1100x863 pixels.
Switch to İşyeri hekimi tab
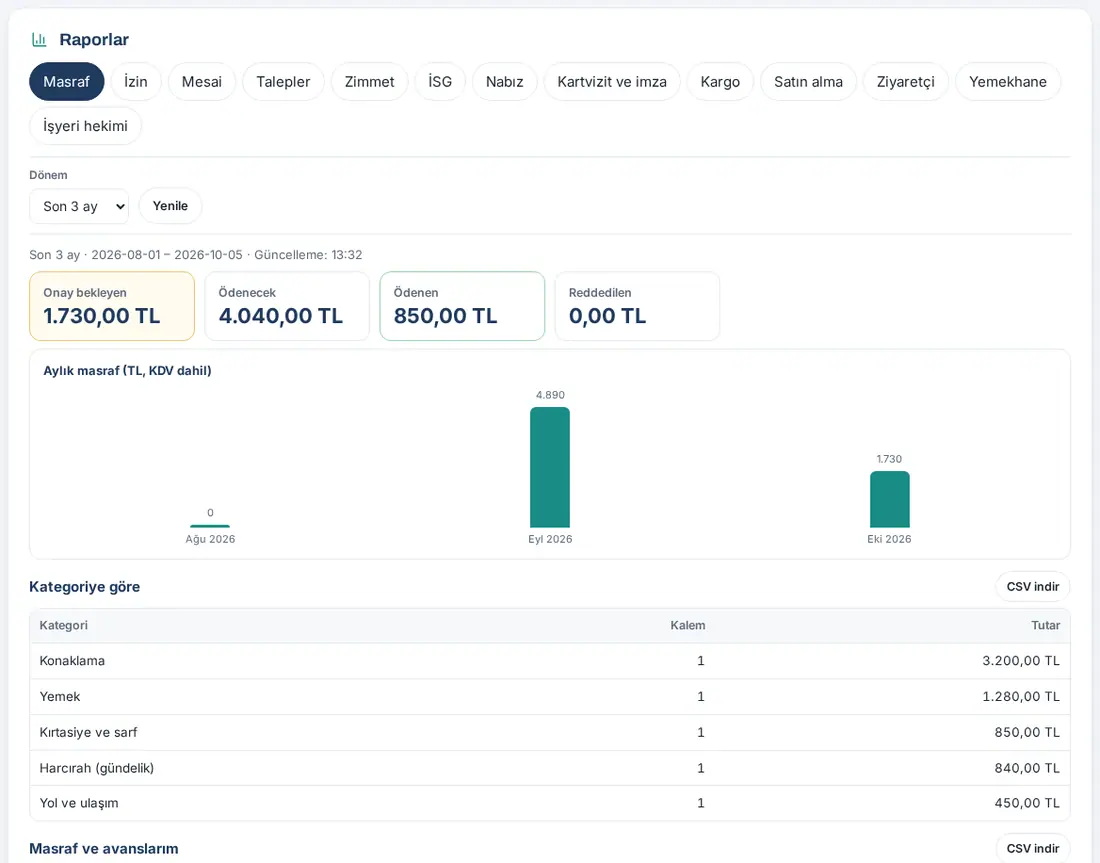click(x=86, y=126)
